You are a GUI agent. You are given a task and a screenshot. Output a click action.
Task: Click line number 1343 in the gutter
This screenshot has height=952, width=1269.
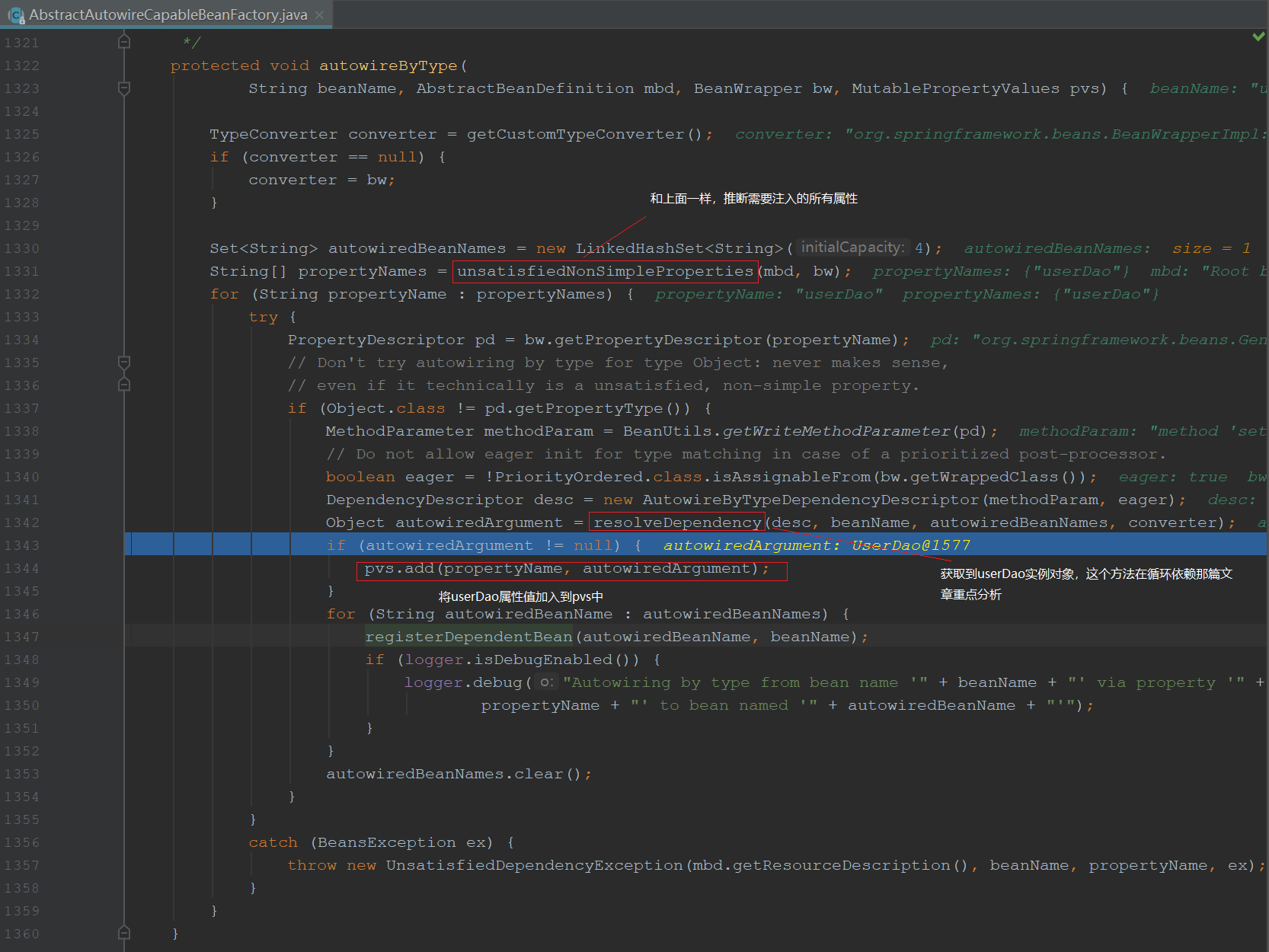pos(21,545)
